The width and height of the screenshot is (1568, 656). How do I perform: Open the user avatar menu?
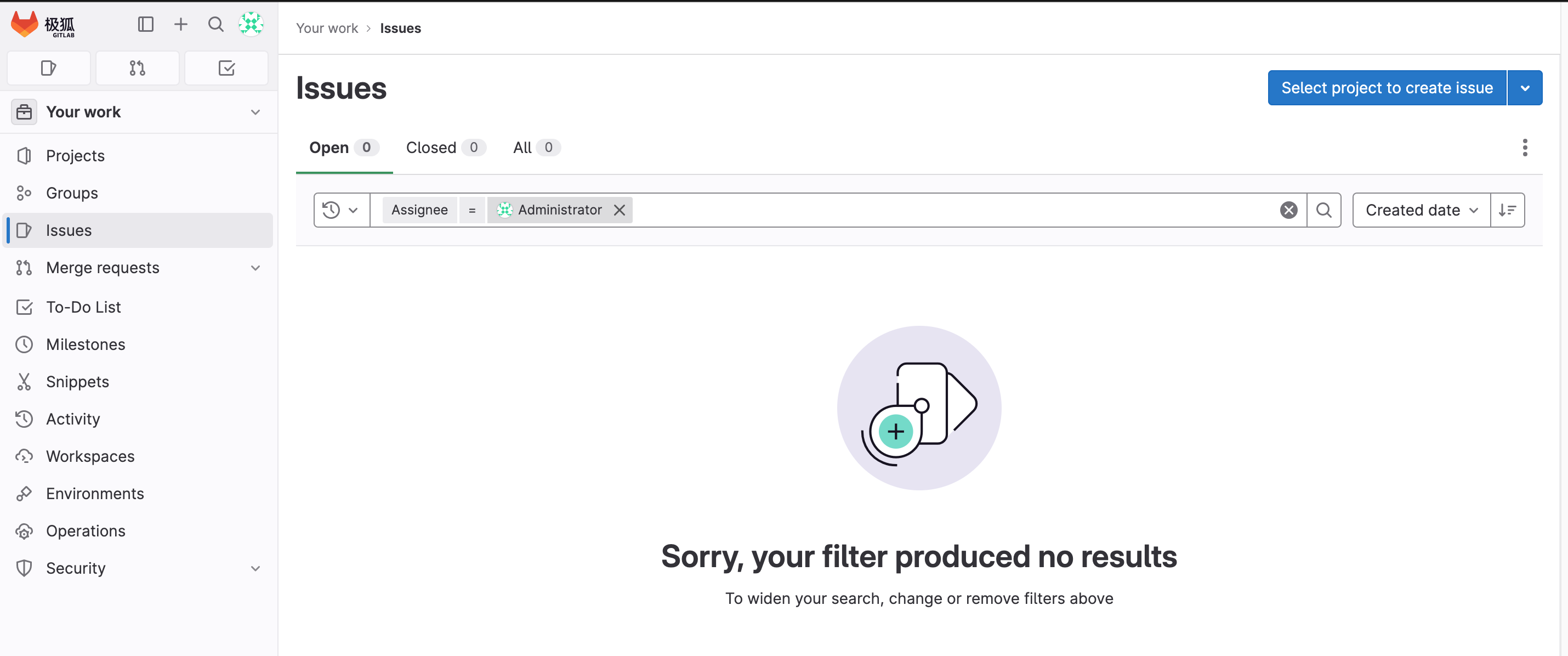click(x=251, y=24)
